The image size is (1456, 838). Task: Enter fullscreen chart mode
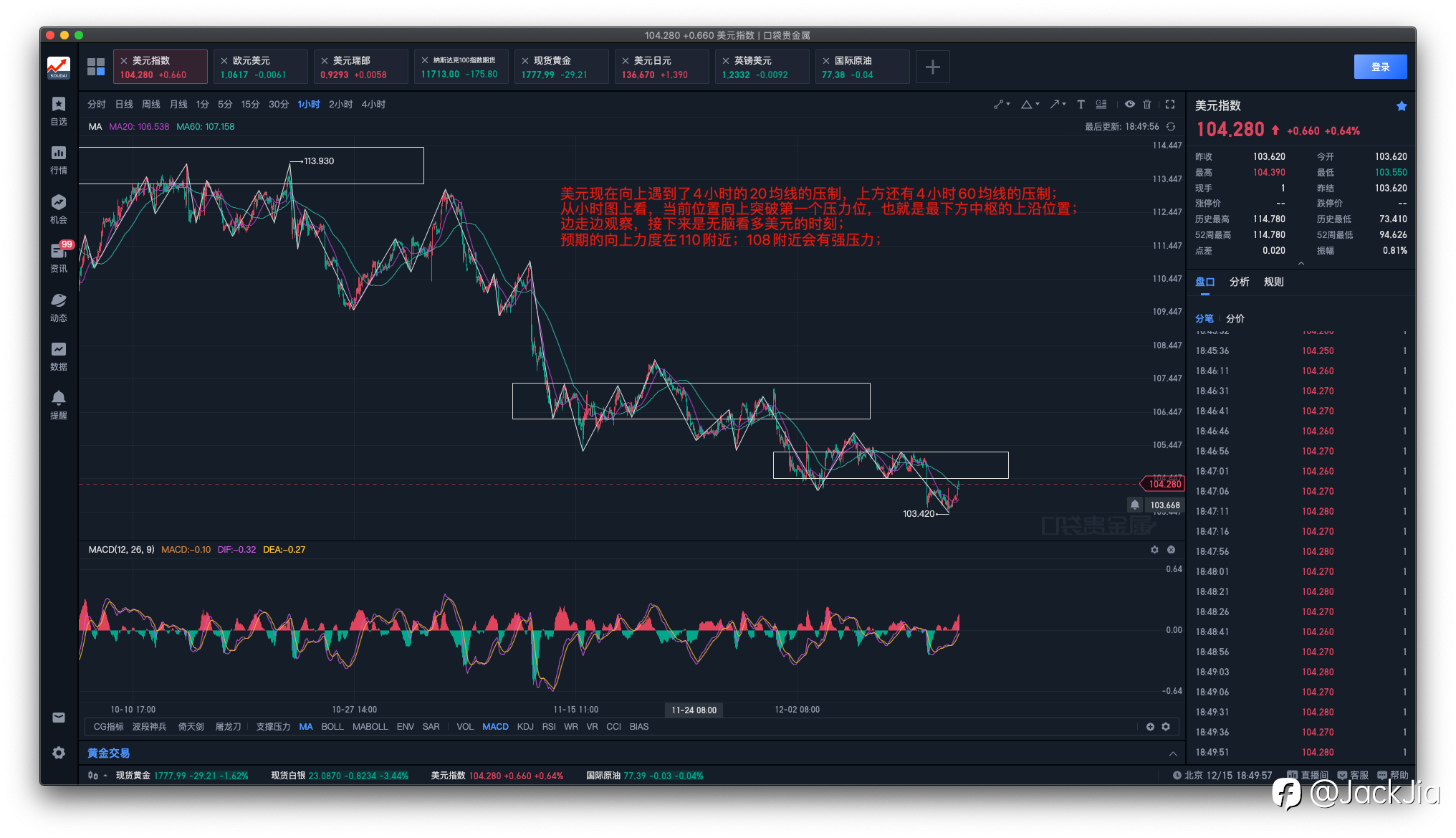[1170, 105]
